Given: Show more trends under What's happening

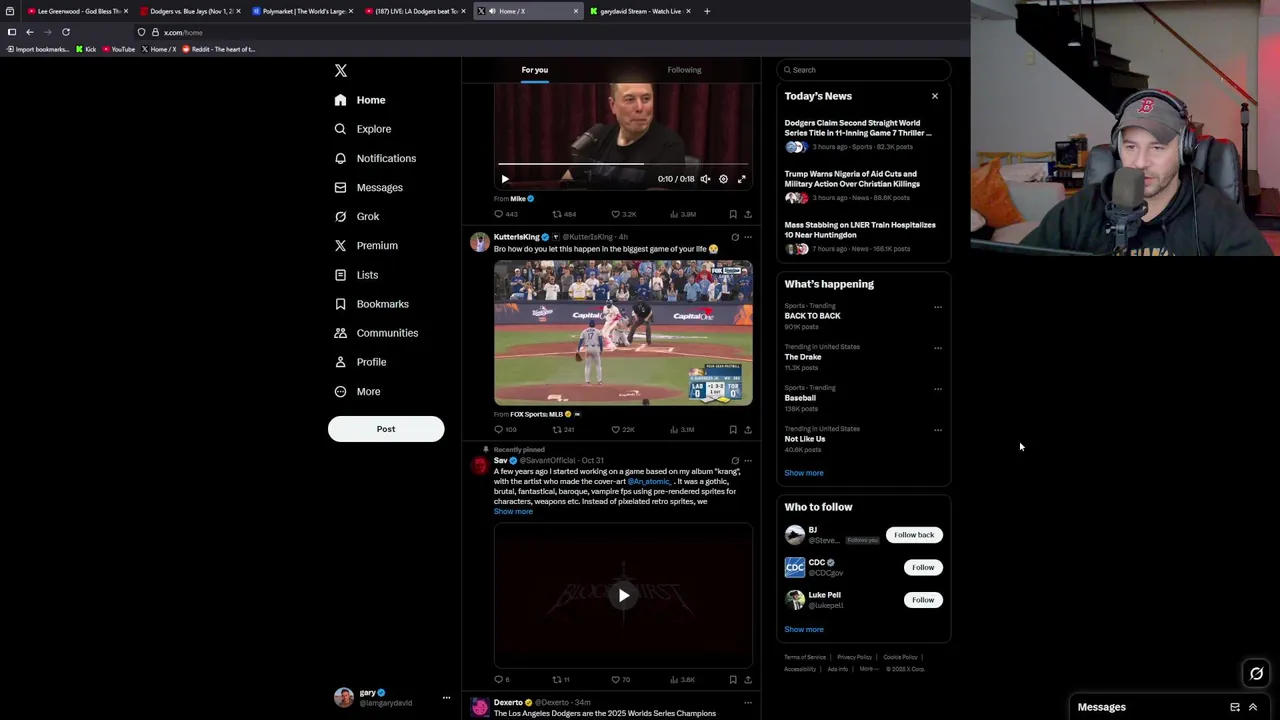Looking at the screenshot, I should pyautogui.click(x=804, y=473).
